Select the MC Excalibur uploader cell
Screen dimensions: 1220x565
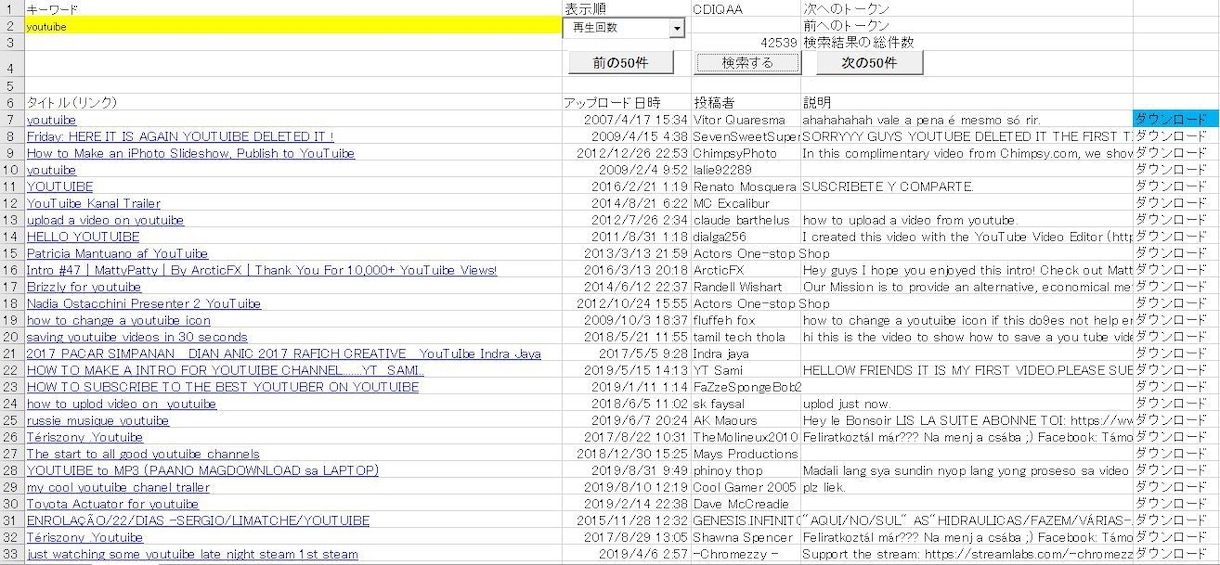(x=746, y=203)
